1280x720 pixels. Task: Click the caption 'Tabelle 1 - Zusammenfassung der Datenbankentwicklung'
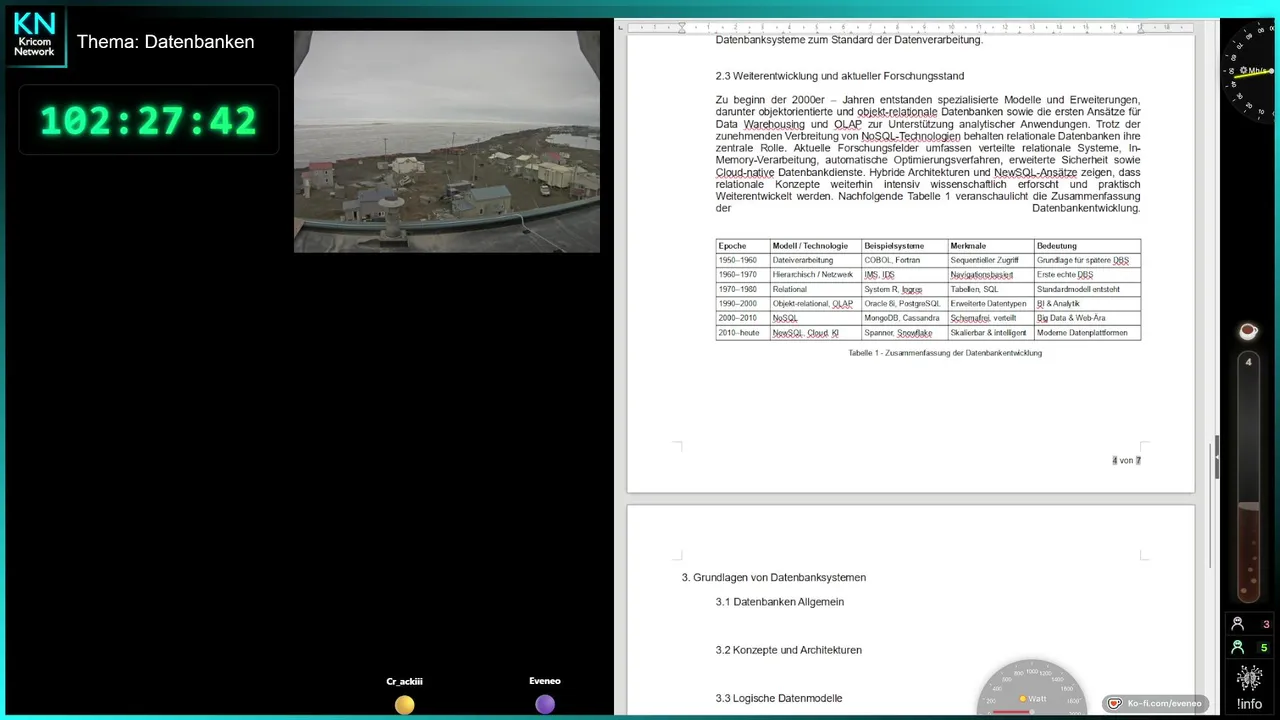[945, 353]
